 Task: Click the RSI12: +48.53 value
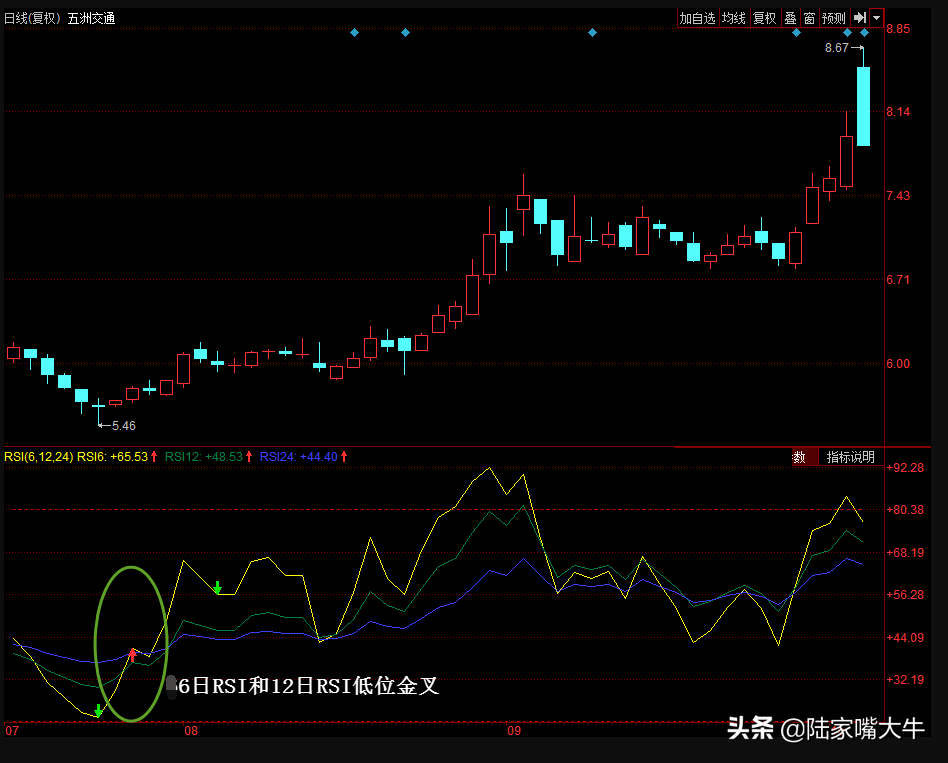click(204, 457)
